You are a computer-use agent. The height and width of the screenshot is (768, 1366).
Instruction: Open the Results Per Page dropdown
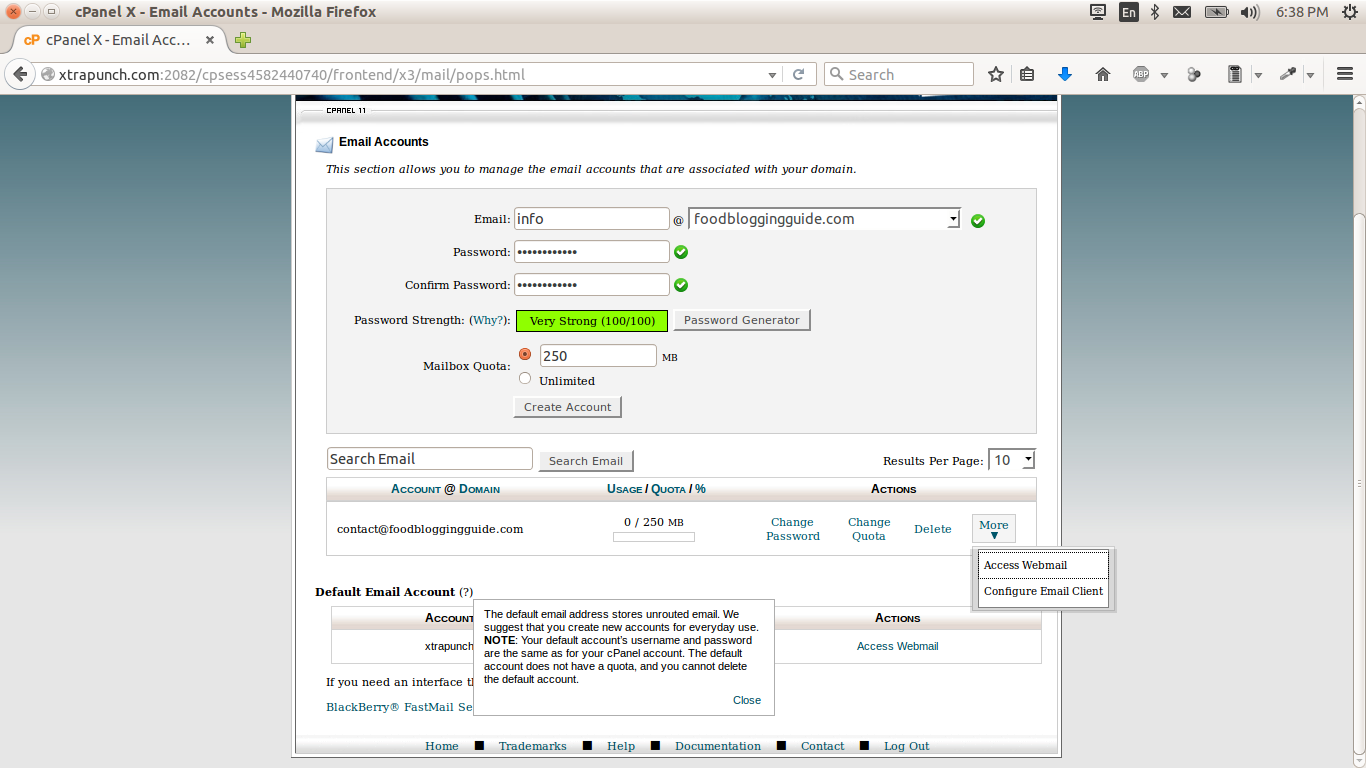pyautogui.click(x=1011, y=460)
